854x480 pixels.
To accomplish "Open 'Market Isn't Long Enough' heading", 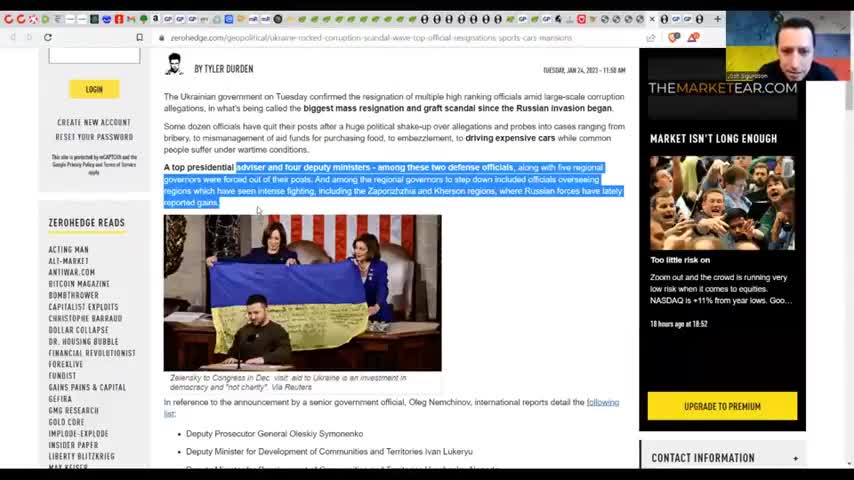I will coord(713,139).
